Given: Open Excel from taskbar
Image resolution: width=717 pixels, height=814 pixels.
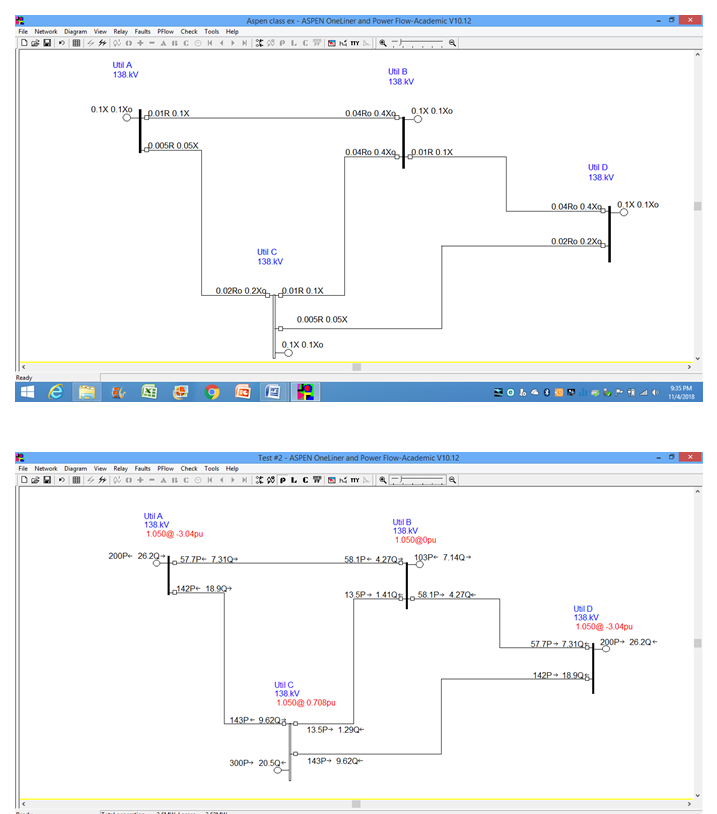Looking at the screenshot, I should click(149, 392).
